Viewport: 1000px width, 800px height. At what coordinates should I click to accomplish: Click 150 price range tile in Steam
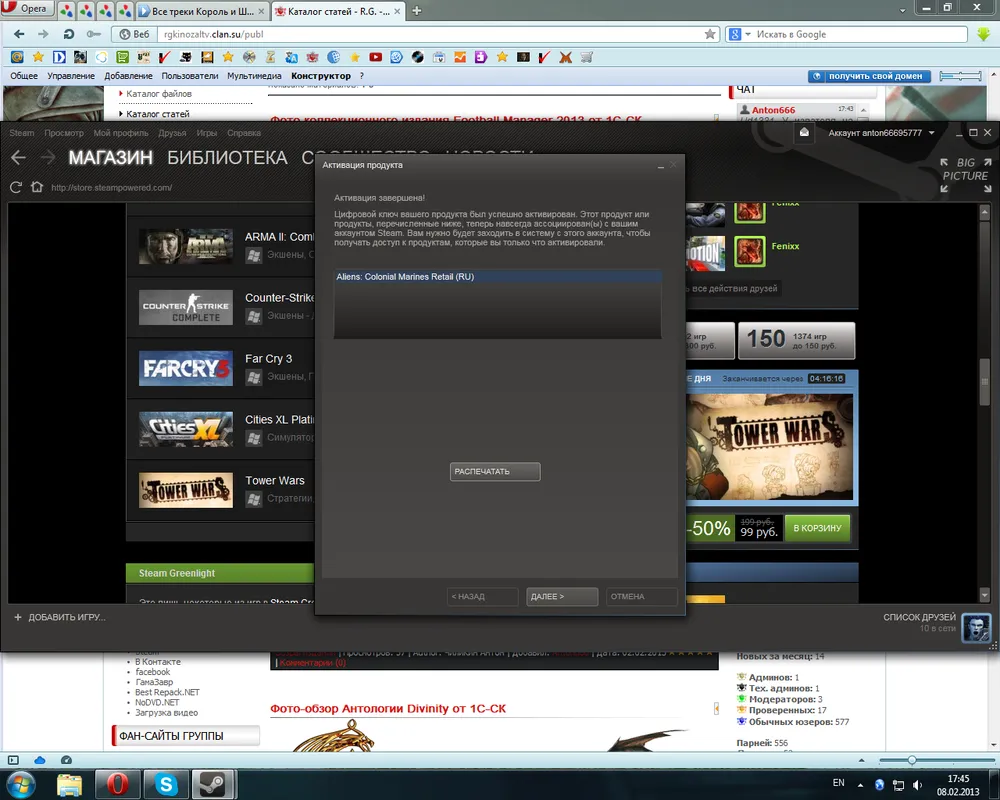pyautogui.click(x=796, y=341)
